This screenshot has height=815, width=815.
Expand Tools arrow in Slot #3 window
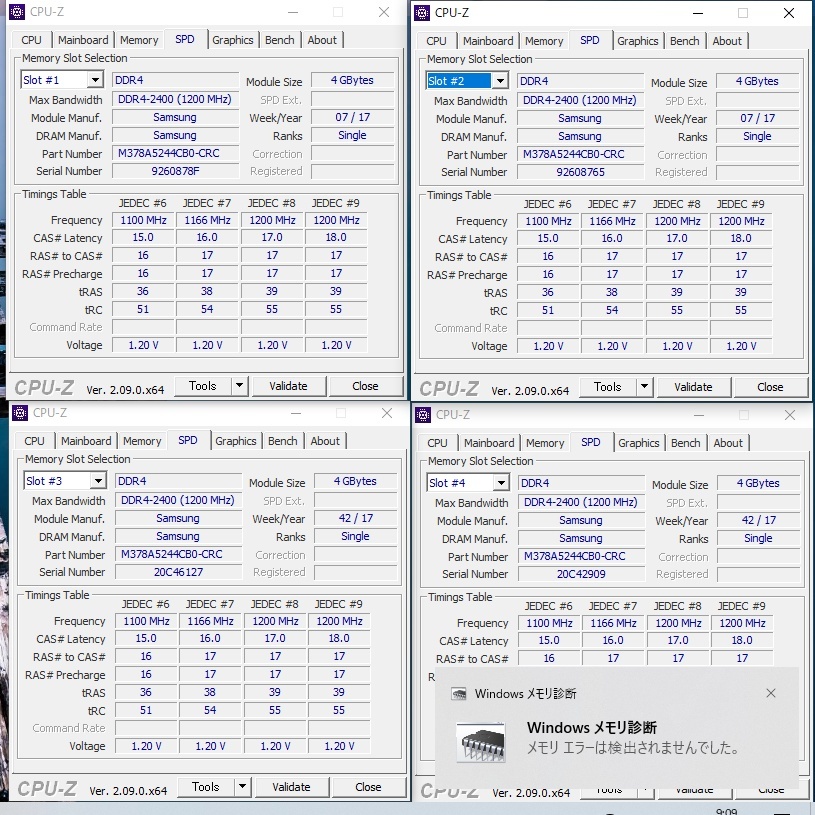[243, 787]
